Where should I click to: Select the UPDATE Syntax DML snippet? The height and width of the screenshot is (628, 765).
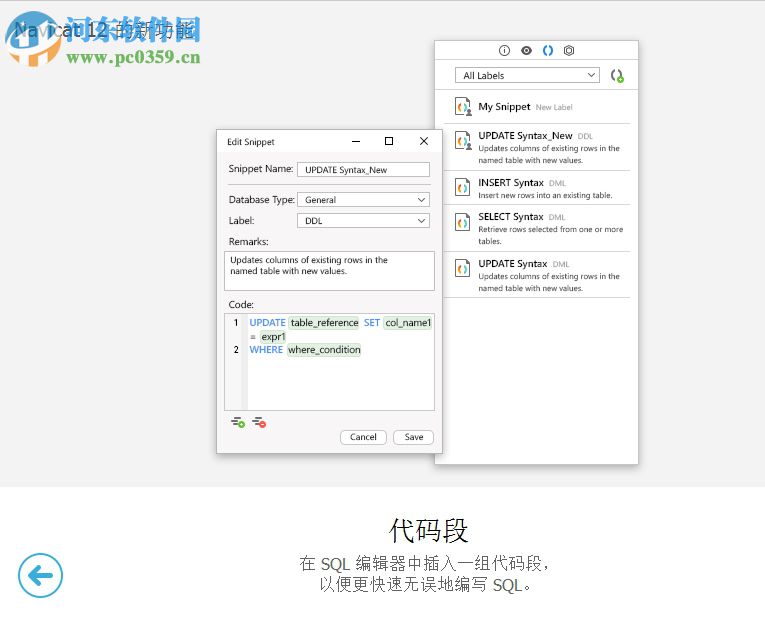click(537, 275)
